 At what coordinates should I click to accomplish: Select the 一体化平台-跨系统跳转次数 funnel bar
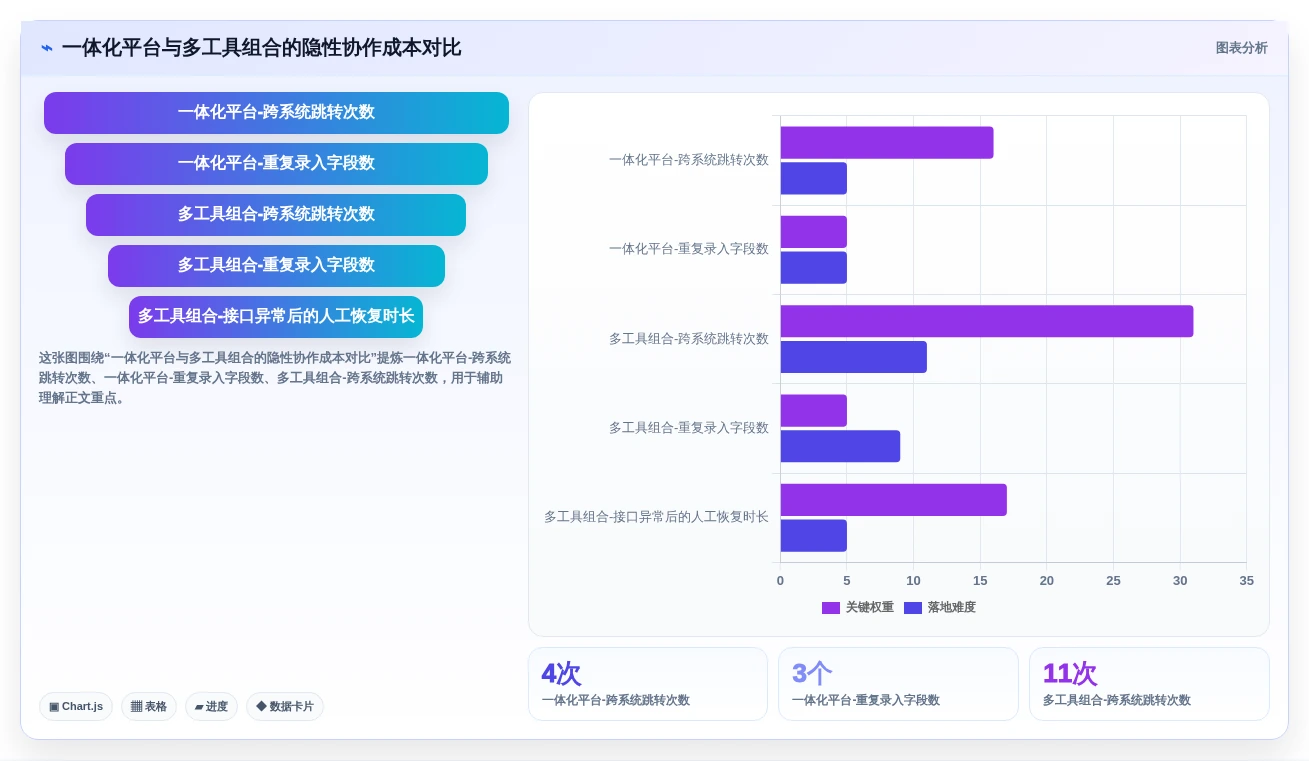coord(276,113)
